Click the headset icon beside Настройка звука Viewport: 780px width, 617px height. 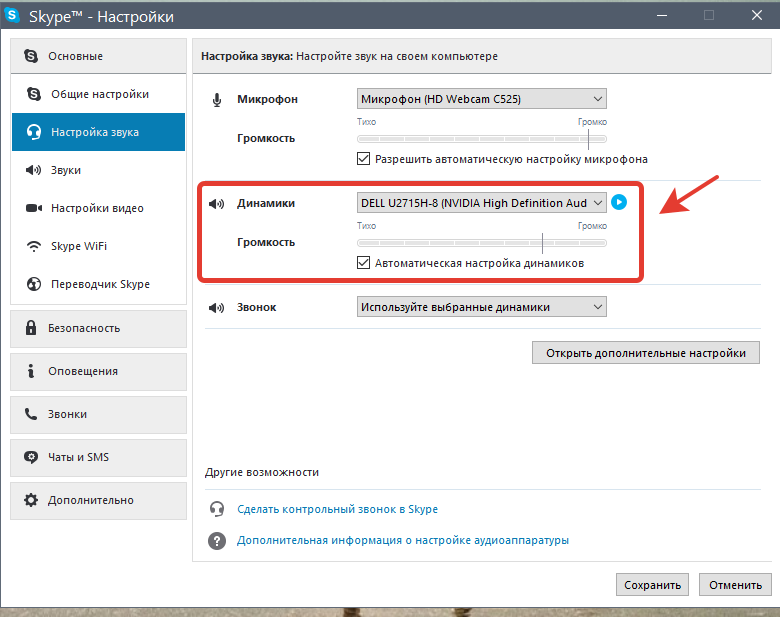[34, 132]
